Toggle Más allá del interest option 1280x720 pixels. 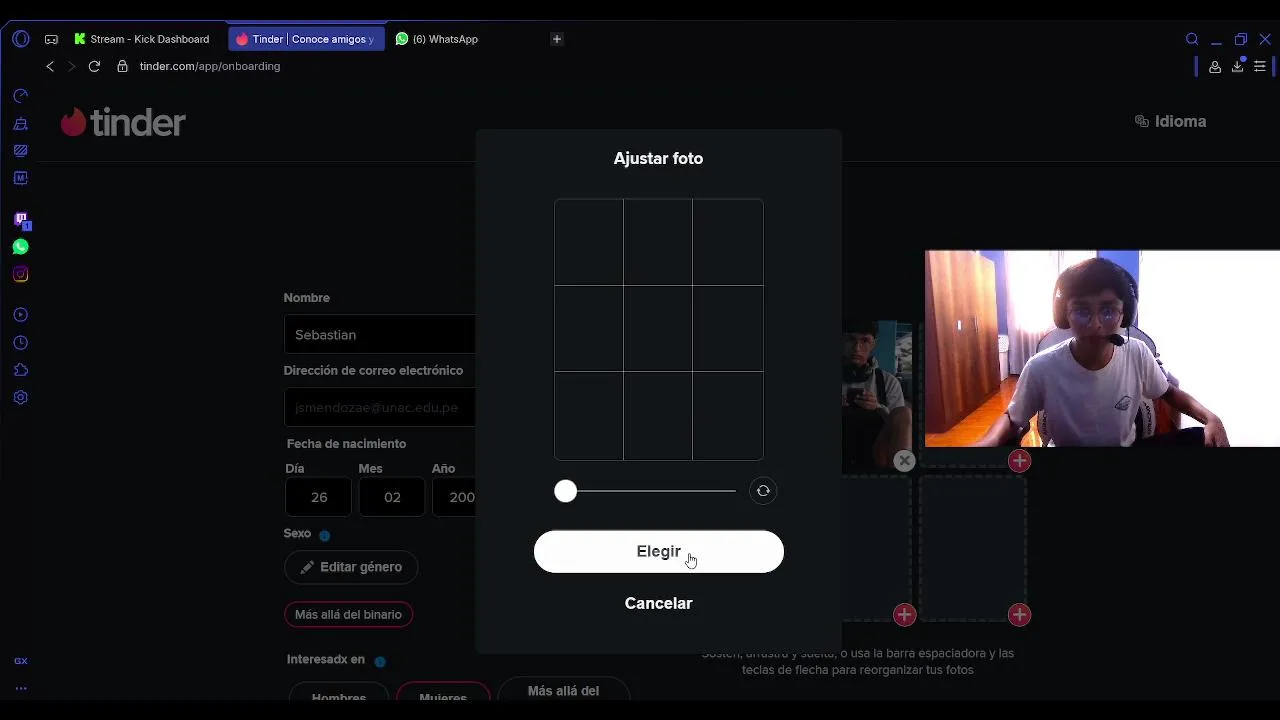tap(563, 689)
